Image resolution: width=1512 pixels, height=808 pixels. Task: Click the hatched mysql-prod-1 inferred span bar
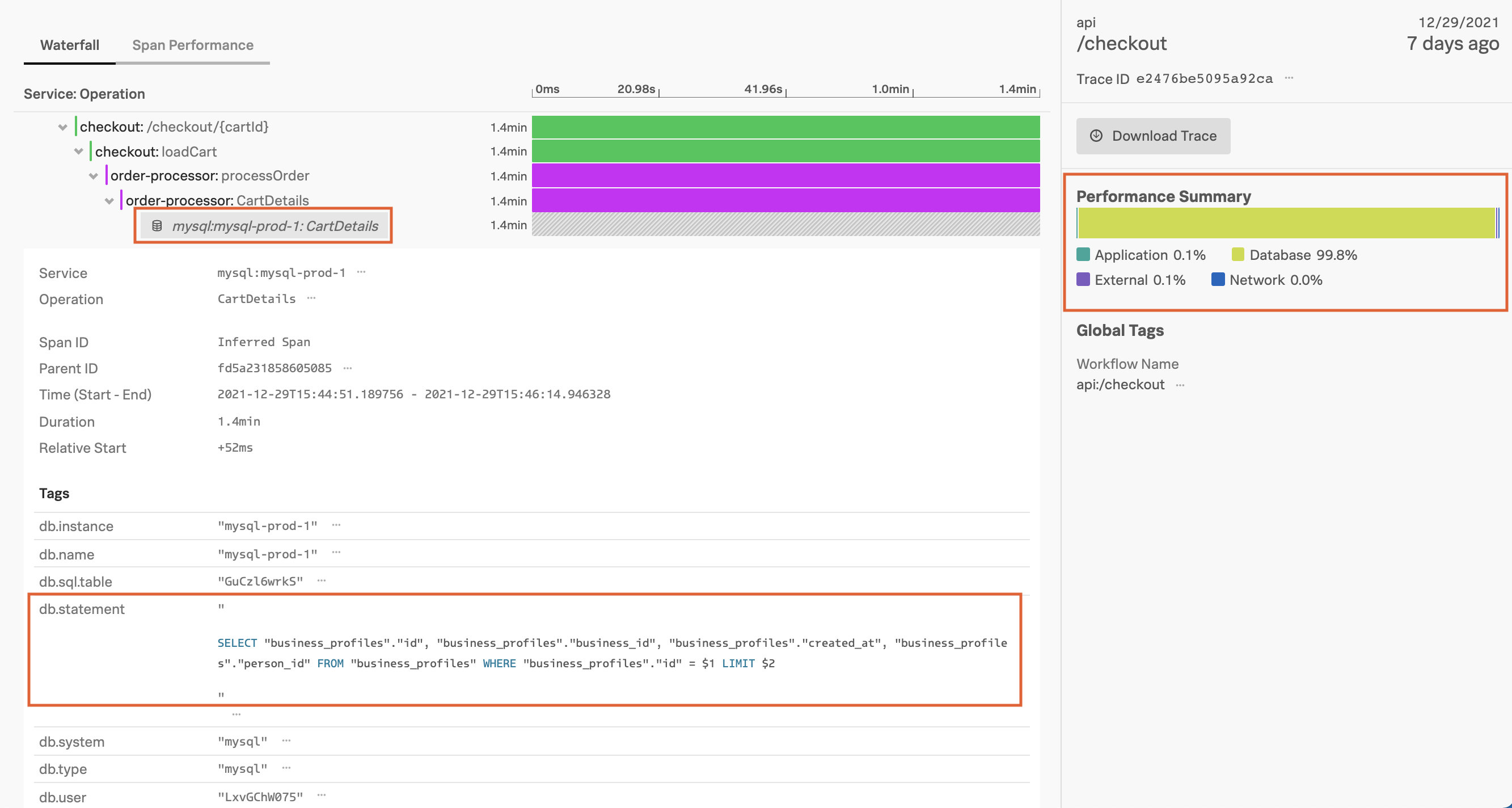coord(785,224)
